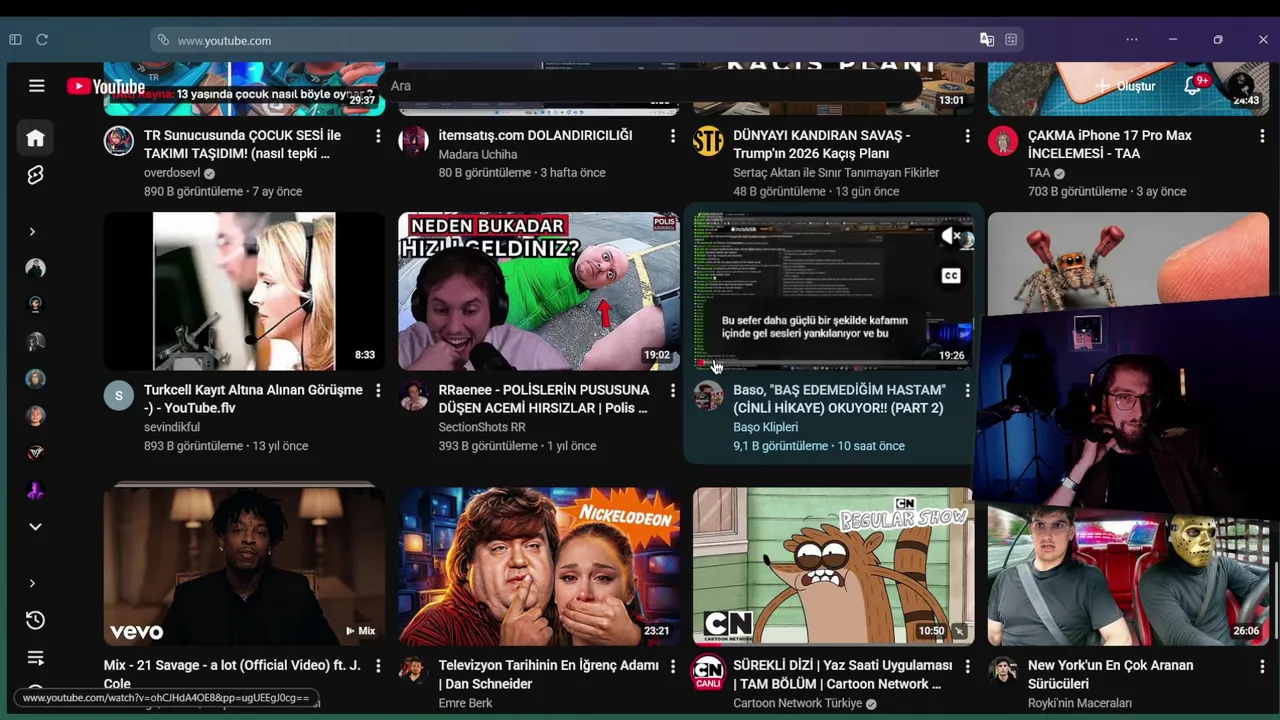
Task: Open Emre Berk channel avatar
Action: pos(413,671)
